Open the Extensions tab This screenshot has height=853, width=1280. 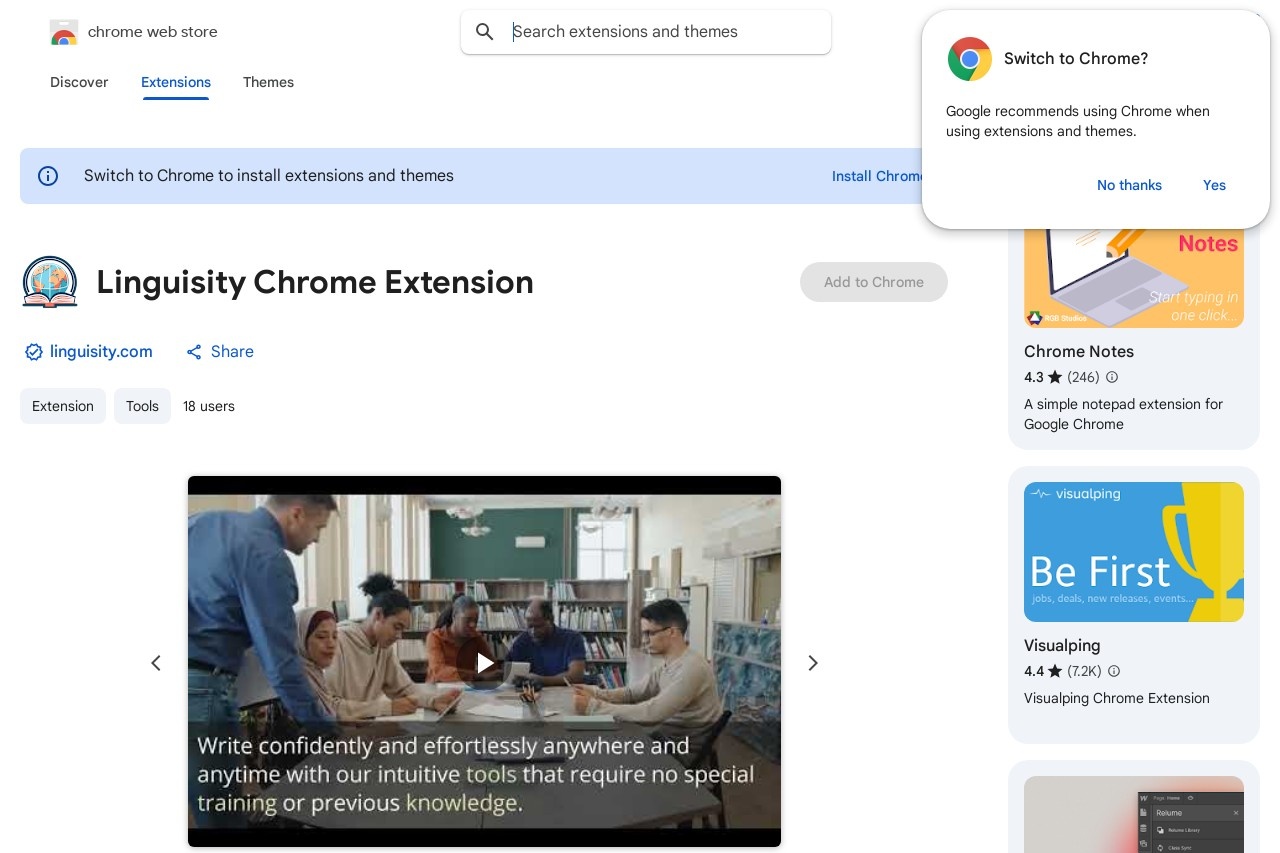[176, 82]
